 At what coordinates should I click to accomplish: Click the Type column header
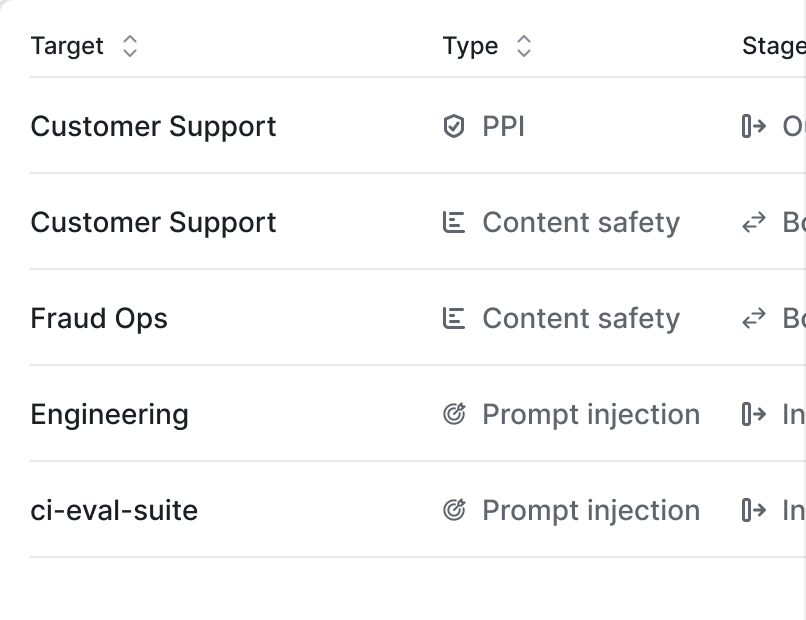(470, 46)
